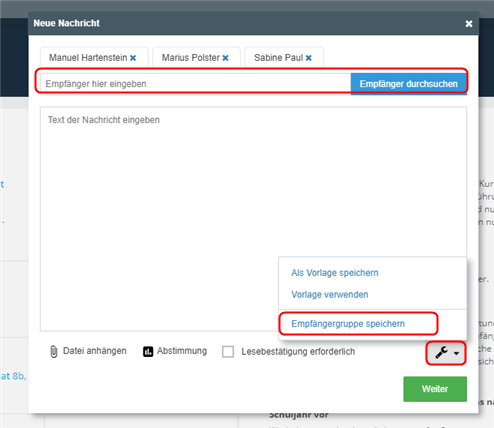Click the paperclip attach file icon
Screen dimensions: 494x428
click(x=54, y=351)
